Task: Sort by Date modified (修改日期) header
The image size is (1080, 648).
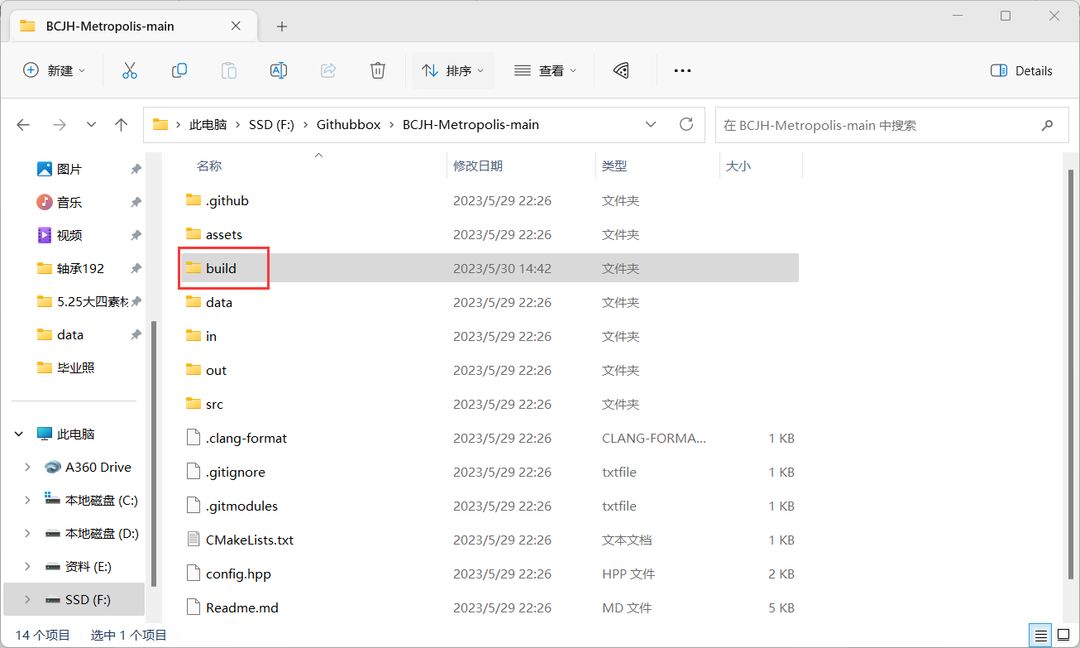Action: pyautogui.click(x=477, y=166)
